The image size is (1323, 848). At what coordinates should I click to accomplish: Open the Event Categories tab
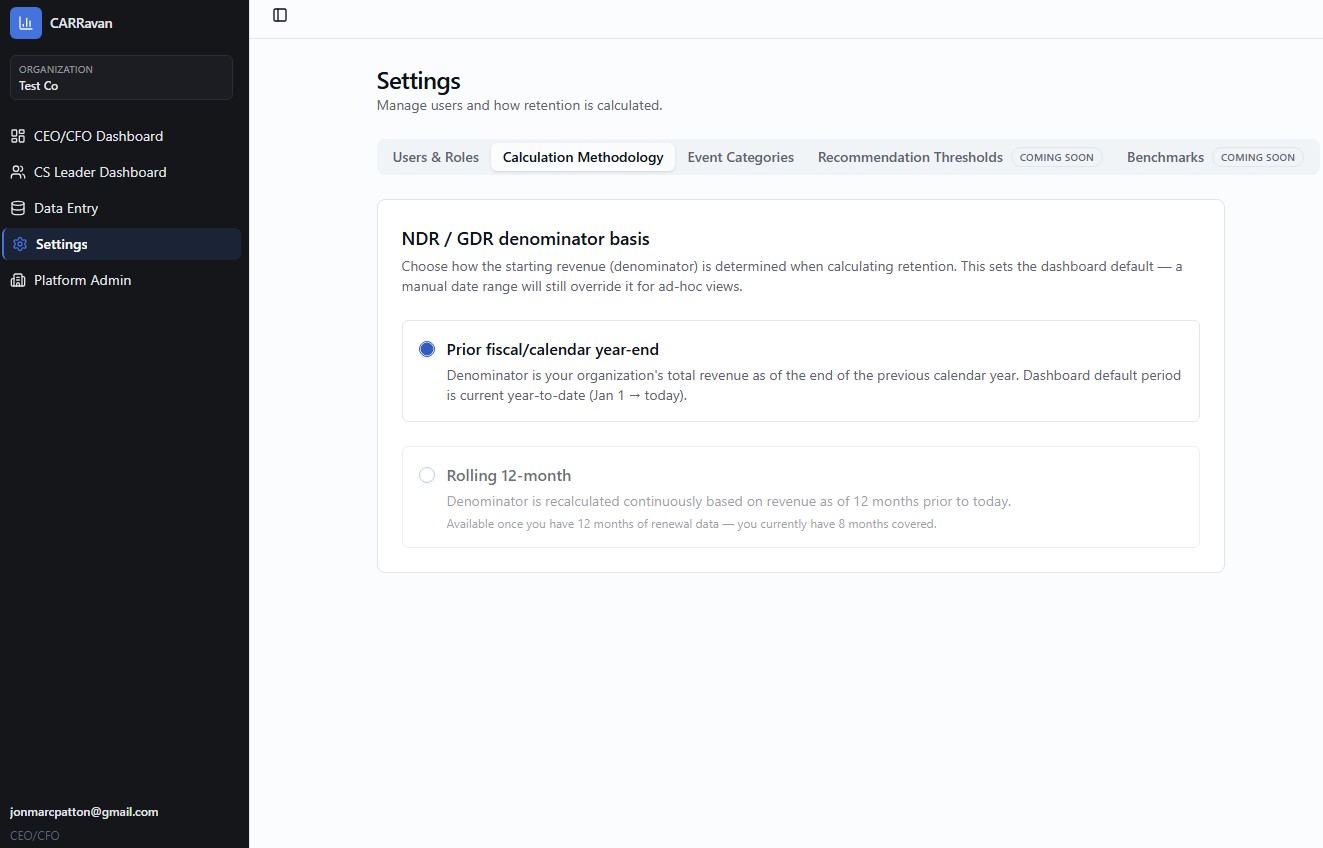(x=741, y=157)
